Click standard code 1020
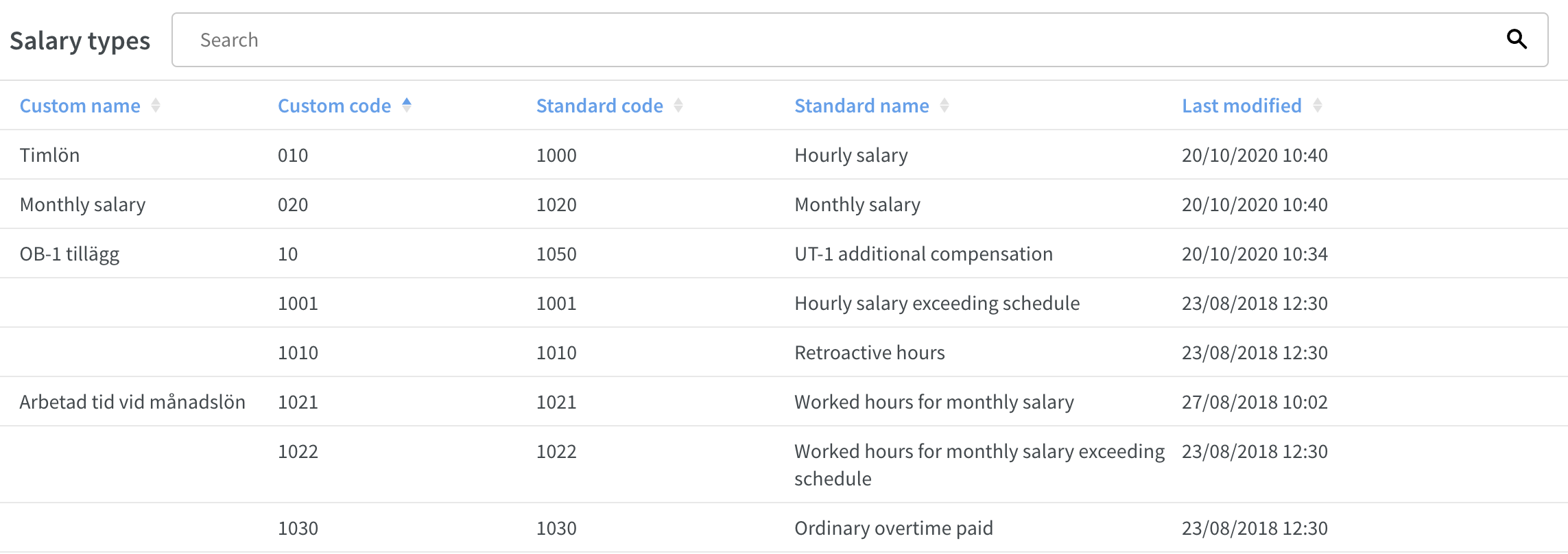Viewport: 1568px width, 554px height. tap(556, 204)
